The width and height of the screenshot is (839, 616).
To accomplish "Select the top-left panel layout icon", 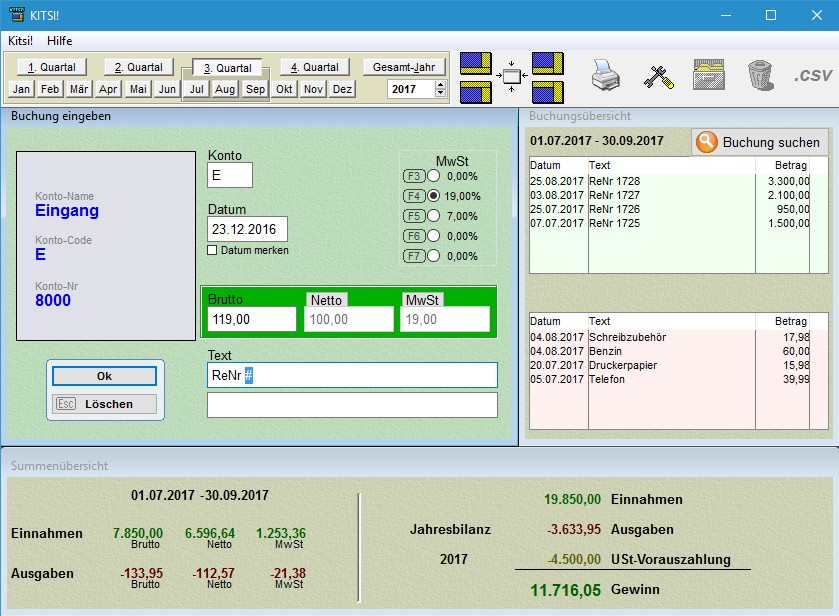I will coord(476,64).
